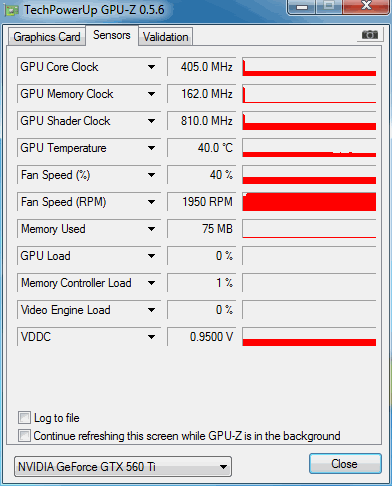392x486 pixels.
Task: Open the Memory Used dropdown arrow
Action: click(151, 229)
